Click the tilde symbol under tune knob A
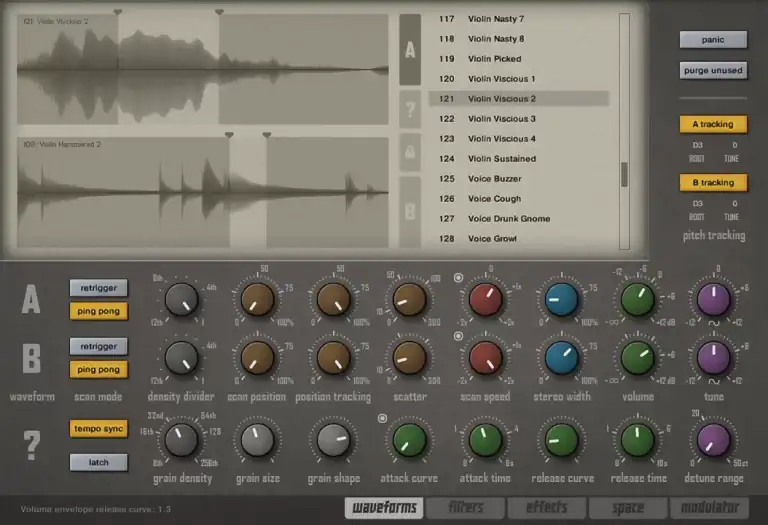 pyautogui.click(x=714, y=323)
